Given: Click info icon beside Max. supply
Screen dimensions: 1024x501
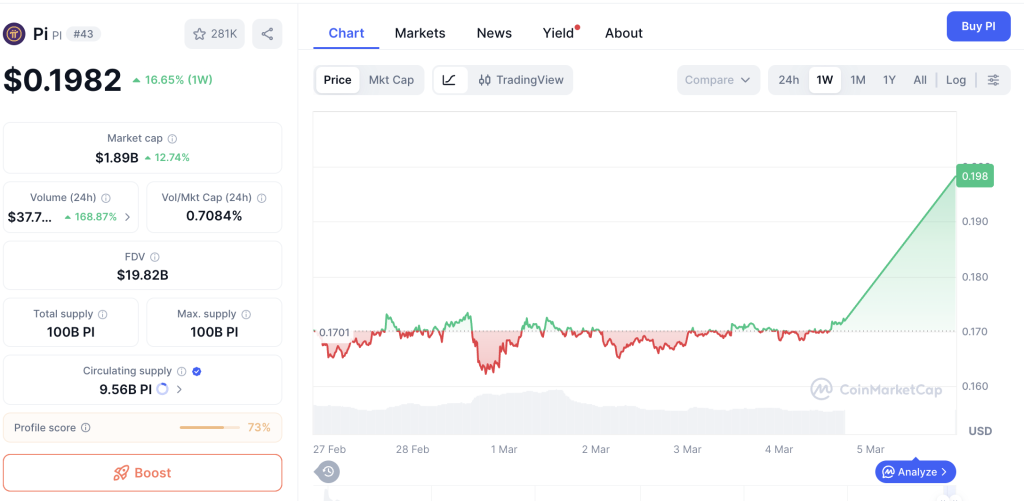Looking at the screenshot, I should click(246, 314).
